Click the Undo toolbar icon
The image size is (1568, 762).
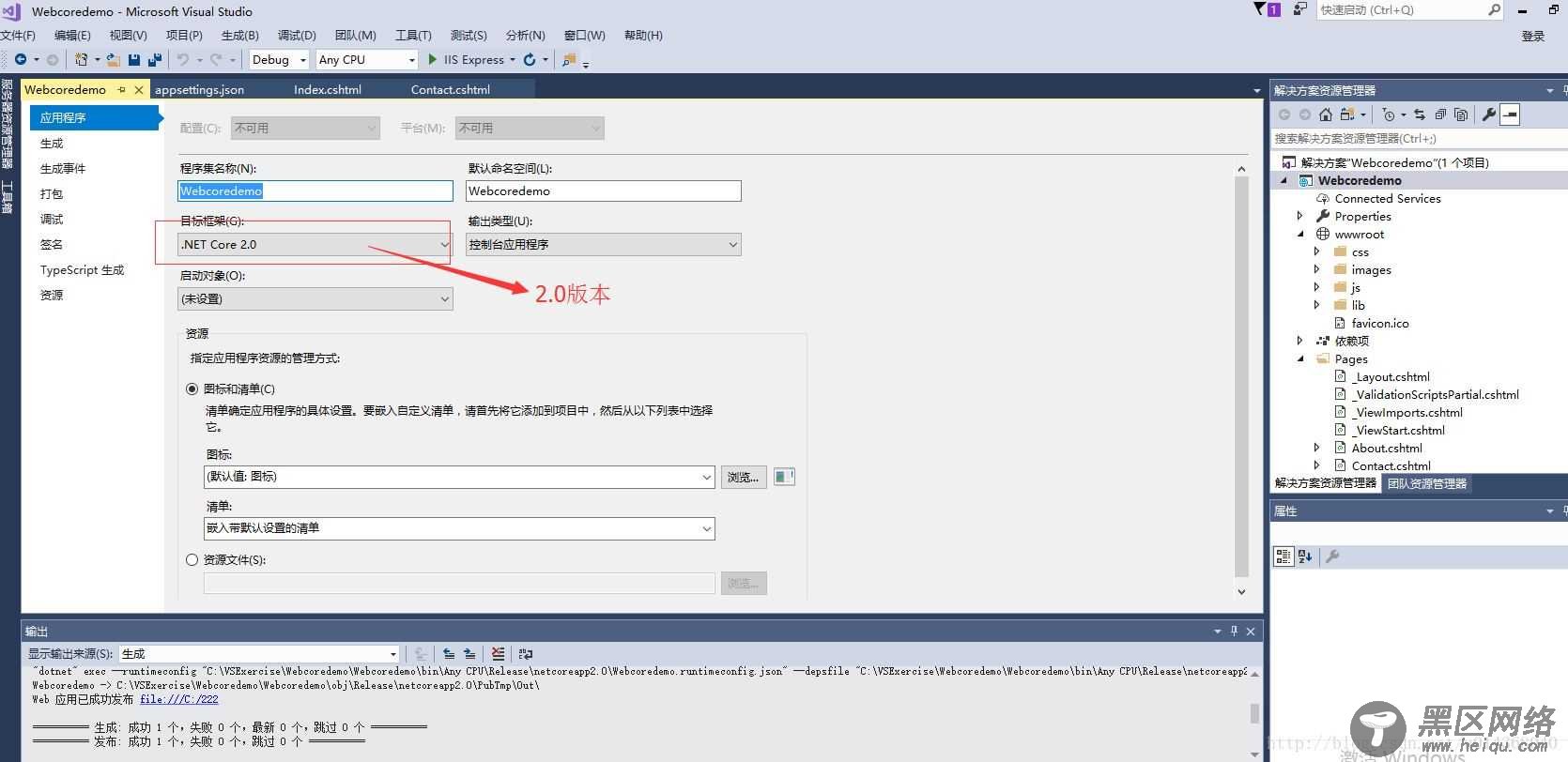click(x=183, y=59)
